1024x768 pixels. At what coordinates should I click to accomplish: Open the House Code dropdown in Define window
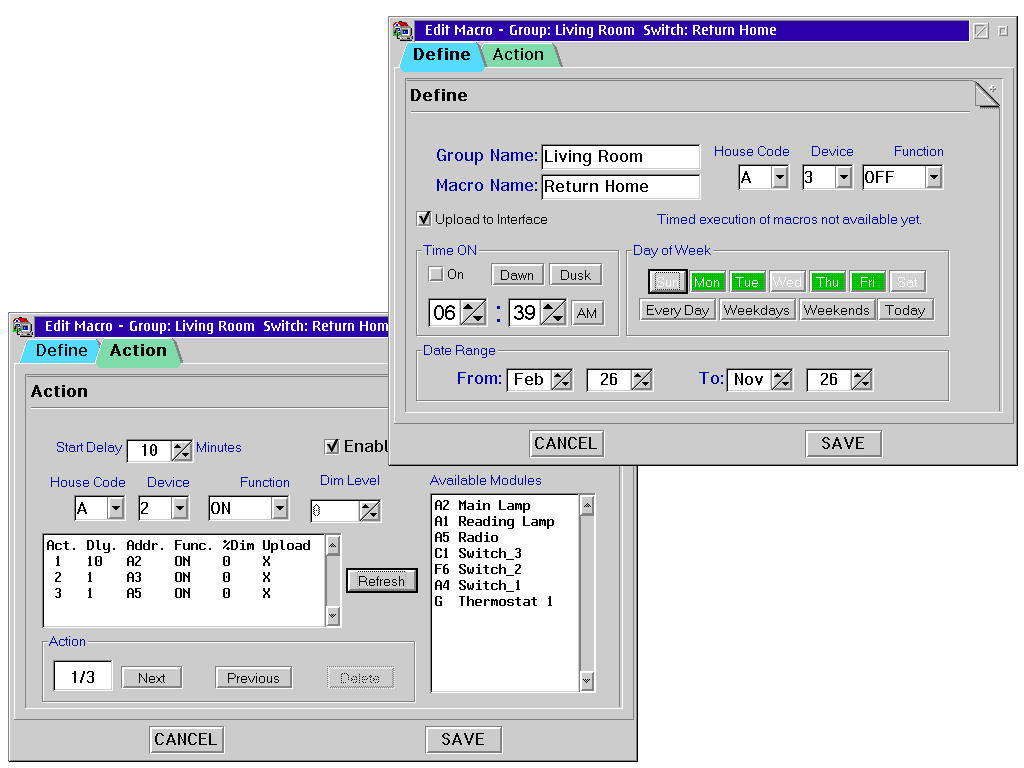coord(779,177)
